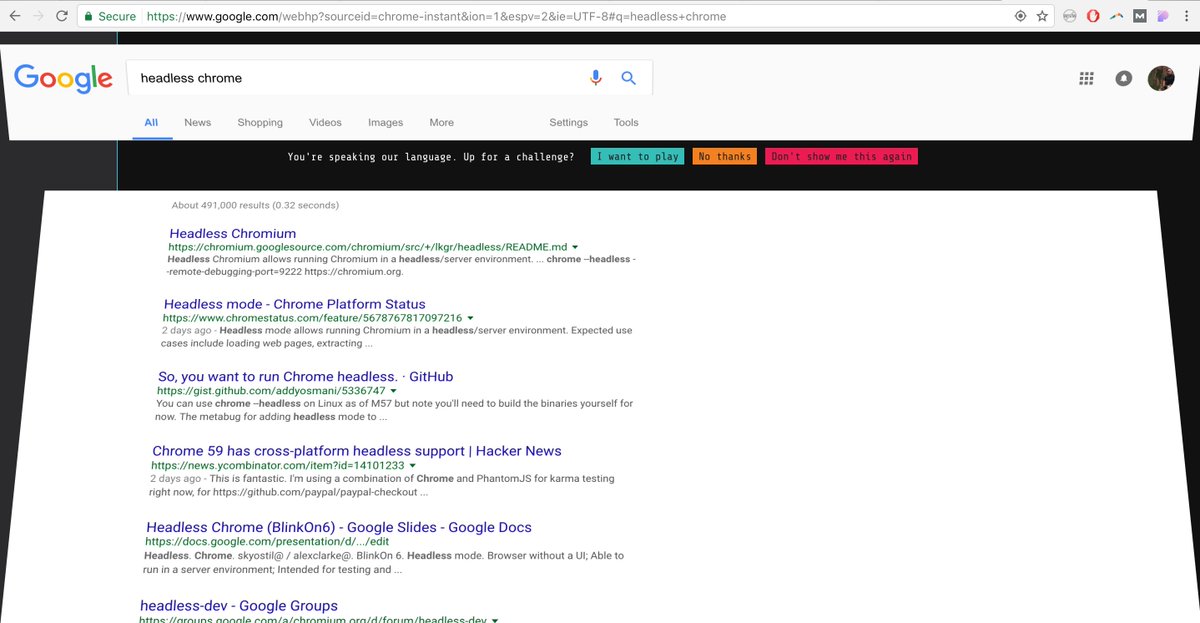Click the 'I want to play' button
Viewport: 1200px width, 623px height.
point(638,156)
